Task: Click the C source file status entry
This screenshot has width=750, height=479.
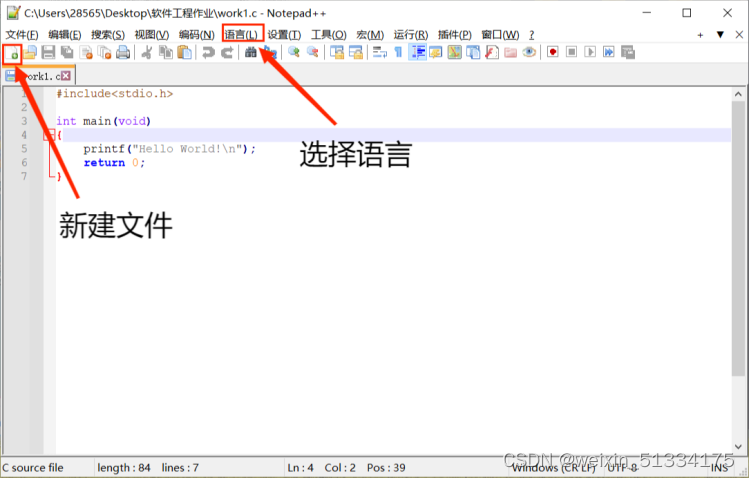Action: click(33, 468)
